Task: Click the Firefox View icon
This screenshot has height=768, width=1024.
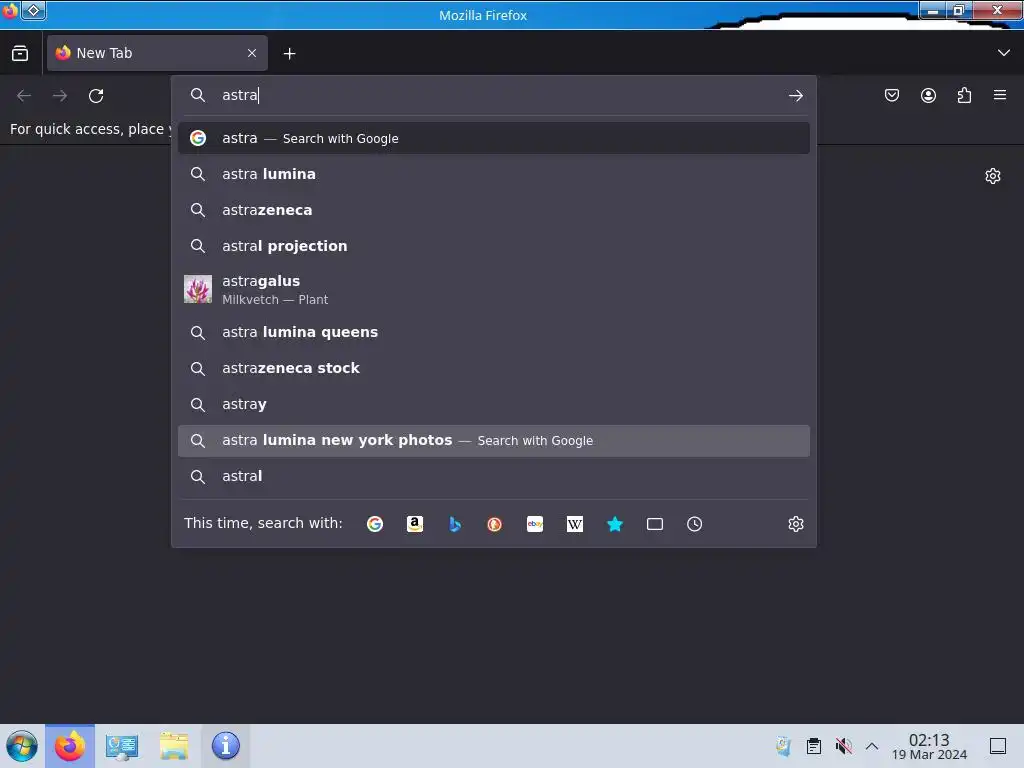Action: coord(20,53)
